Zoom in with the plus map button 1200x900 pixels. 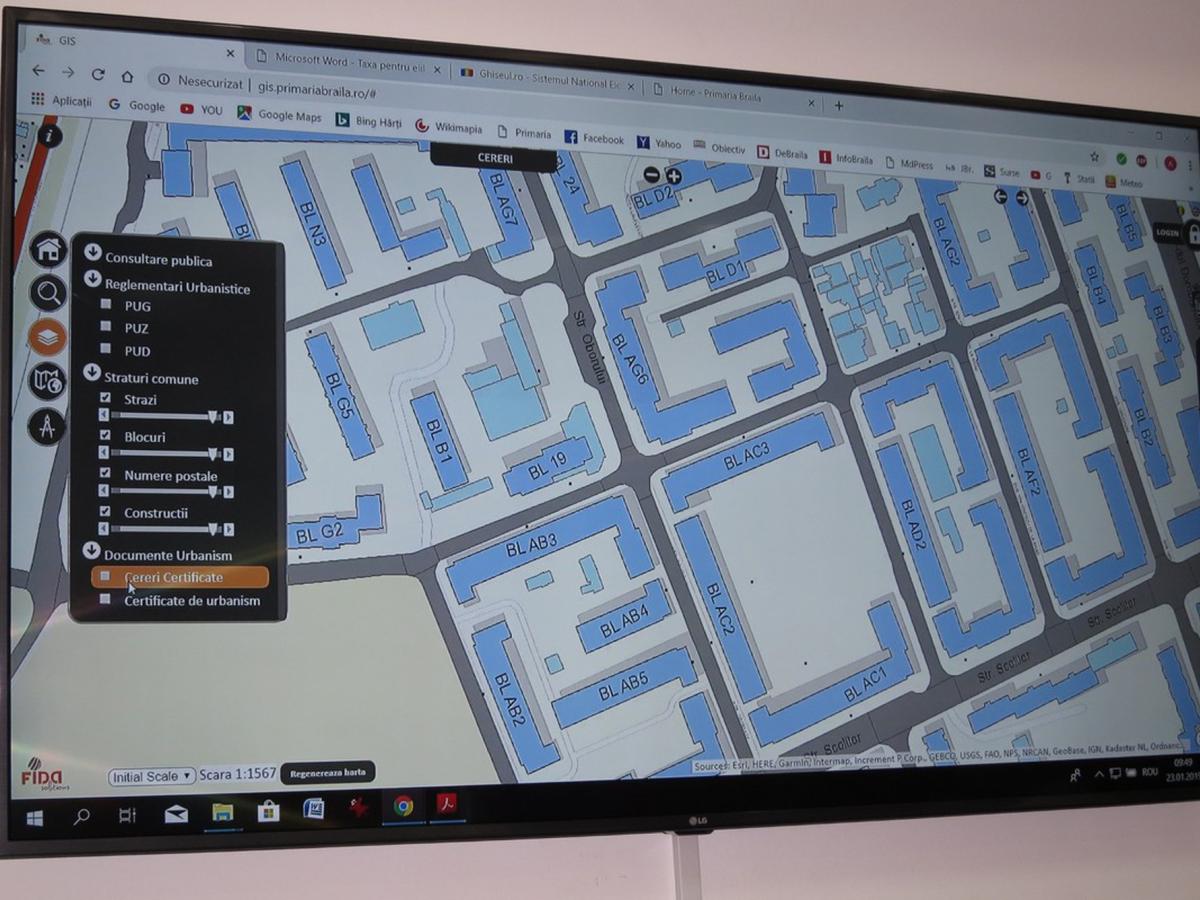coord(674,177)
